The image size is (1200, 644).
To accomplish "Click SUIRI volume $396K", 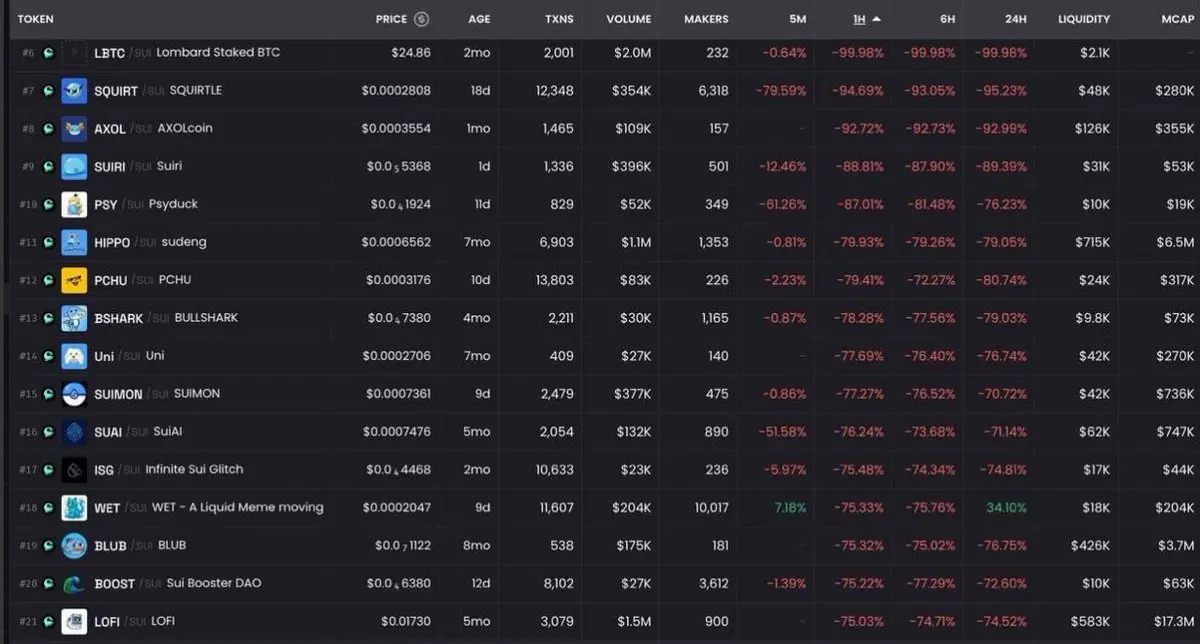I will point(631,167).
